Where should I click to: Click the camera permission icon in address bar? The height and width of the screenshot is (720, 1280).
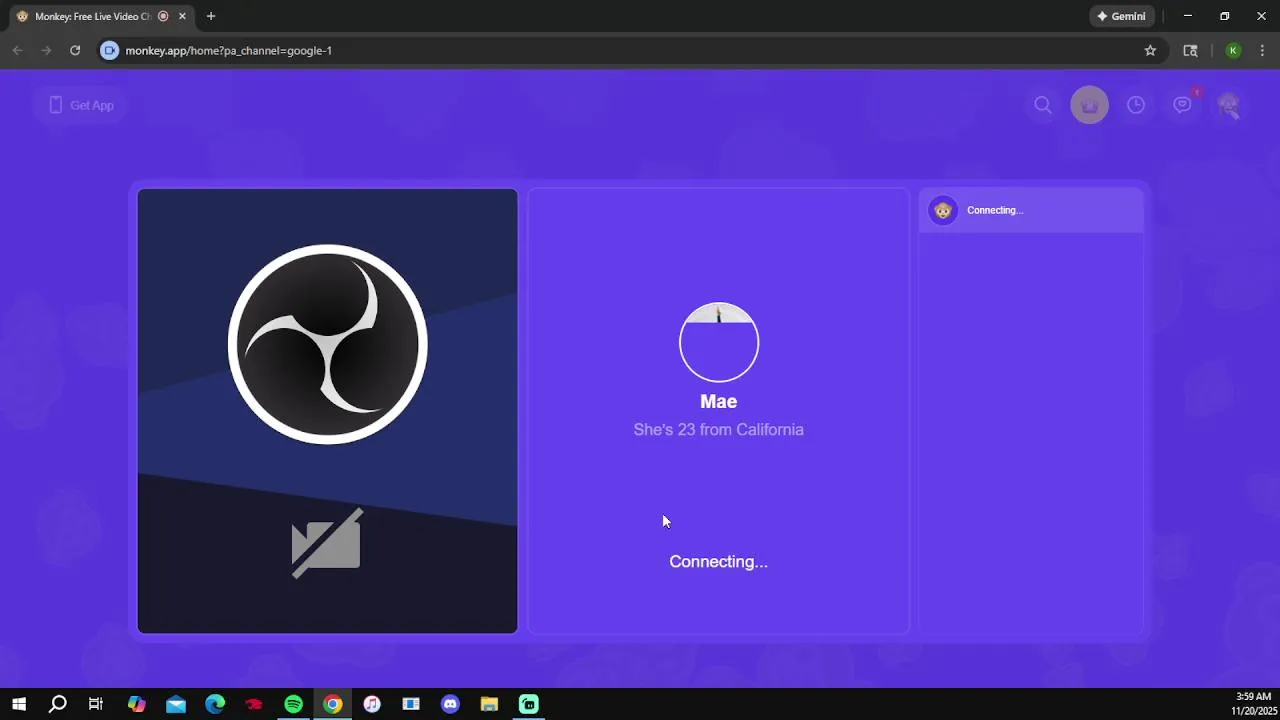coord(110,50)
